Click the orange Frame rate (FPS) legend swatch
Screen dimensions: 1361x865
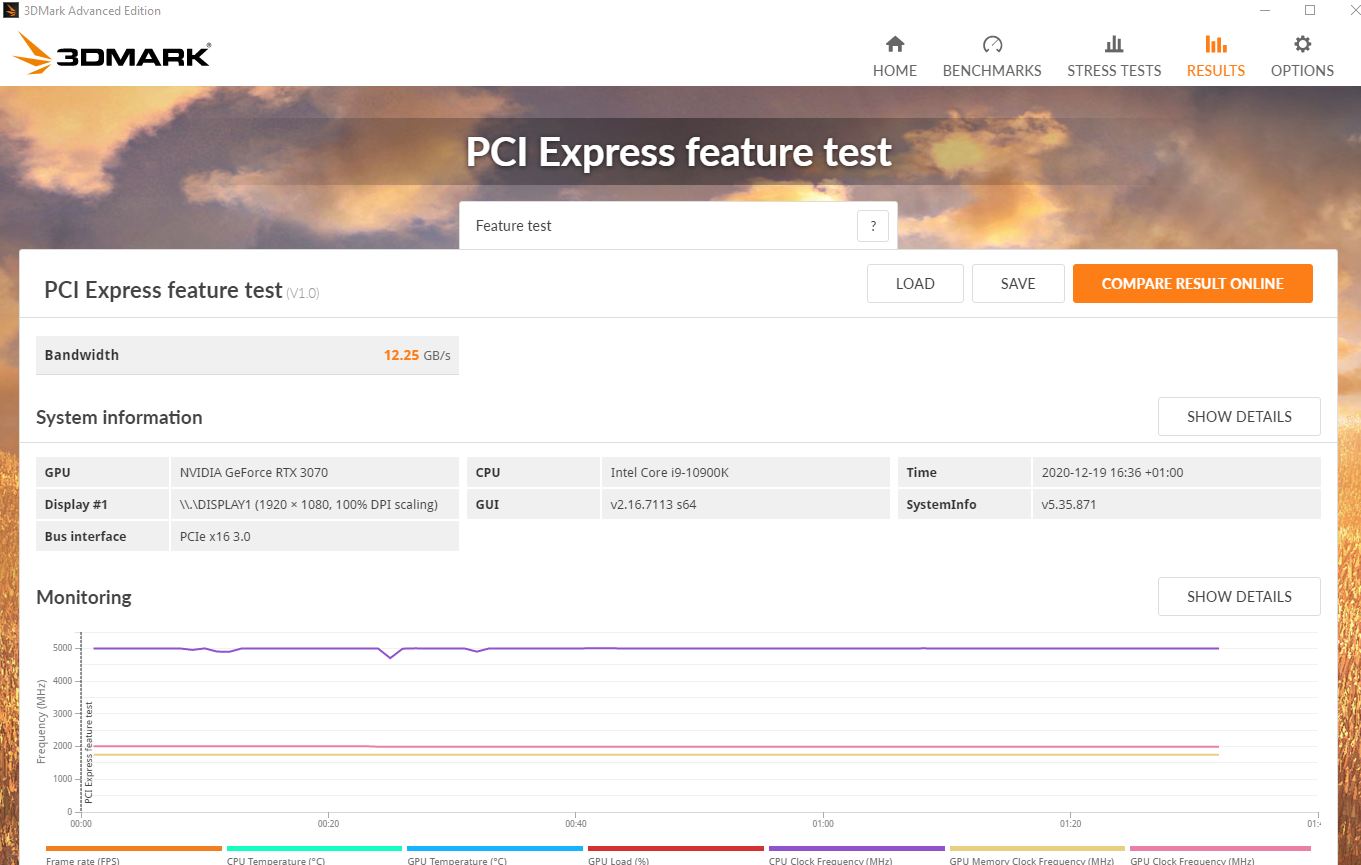pyautogui.click(x=133, y=848)
